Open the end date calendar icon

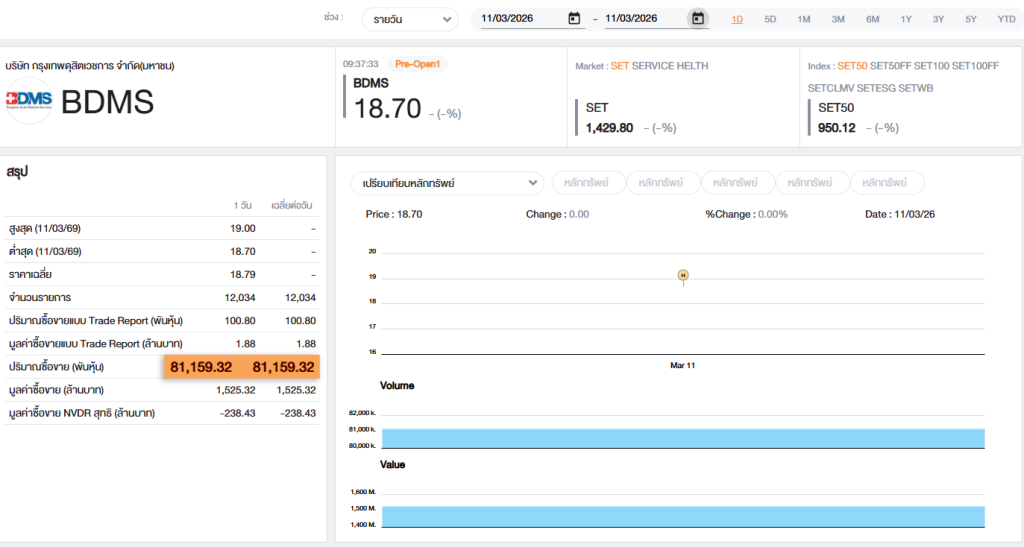point(698,18)
